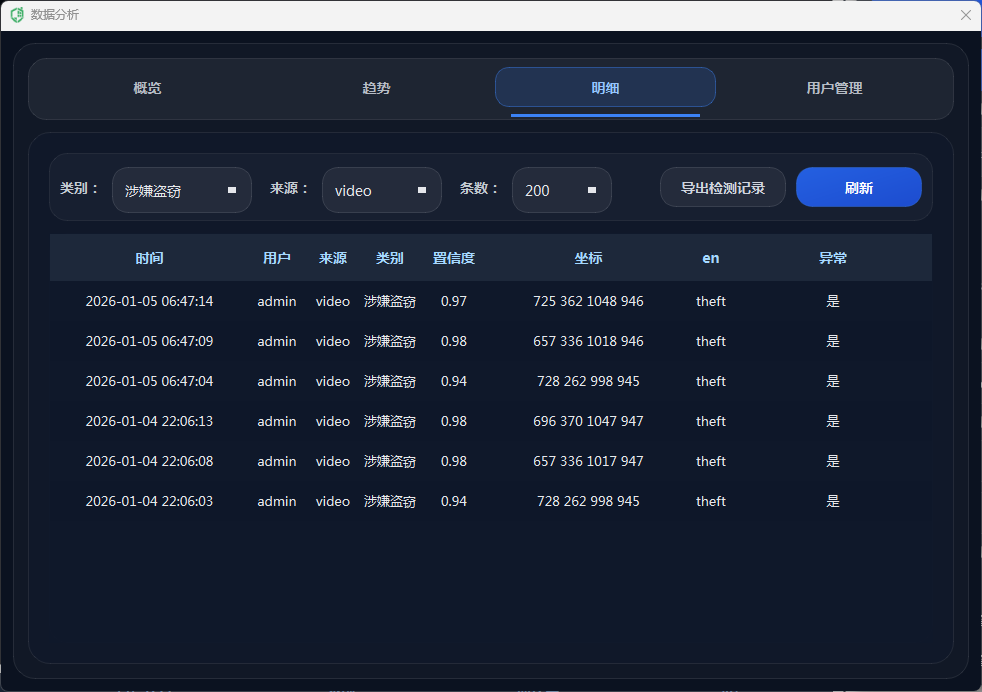Image resolution: width=982 pixels, height=692 pixels.
Task: Open the 趋势 tab
Action: pyautogui.click(x=376, y=88)
